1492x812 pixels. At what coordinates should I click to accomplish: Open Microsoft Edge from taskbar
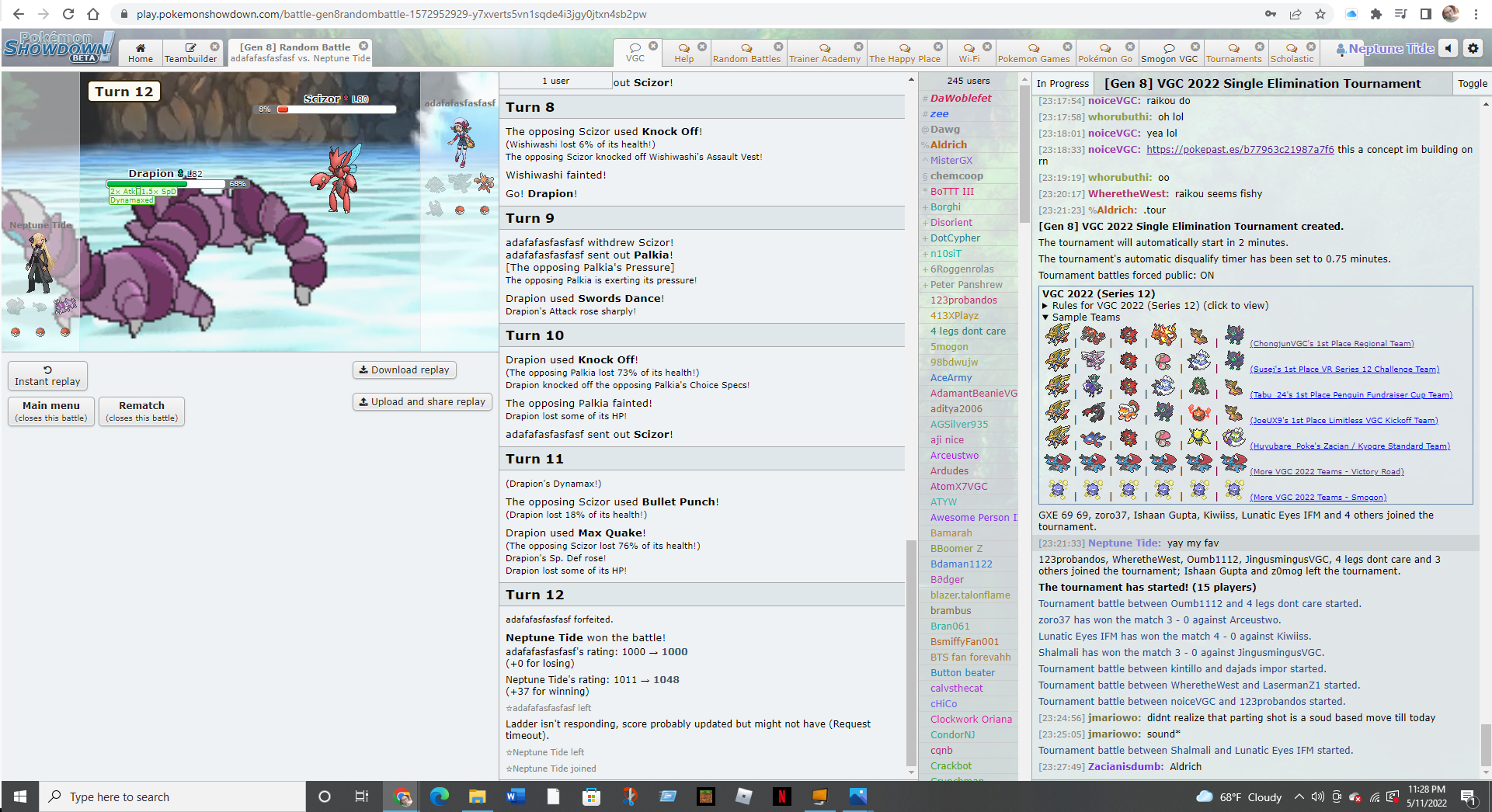(440, 796)
